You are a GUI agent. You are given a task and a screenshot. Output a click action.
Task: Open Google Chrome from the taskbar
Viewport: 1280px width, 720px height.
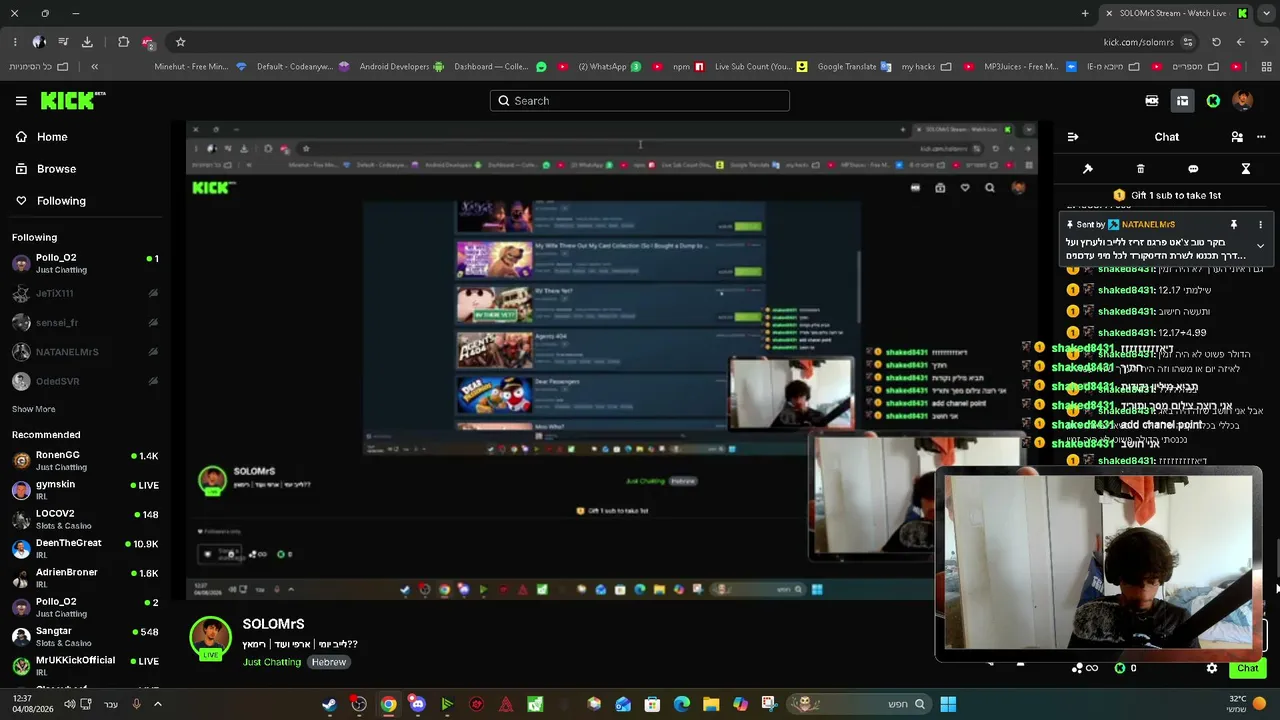coord(388,704)
